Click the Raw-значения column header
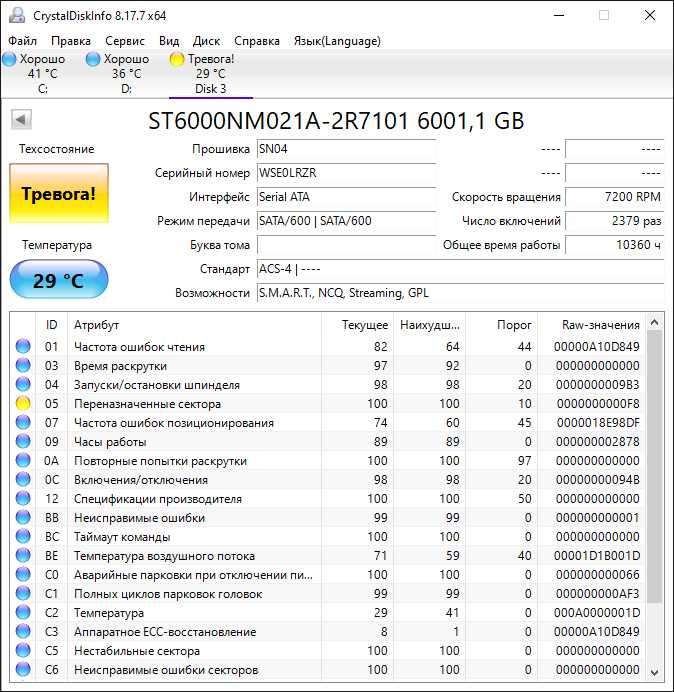Image resolution: width=674 pixels, height=692 pixels. tap(591, 325)
